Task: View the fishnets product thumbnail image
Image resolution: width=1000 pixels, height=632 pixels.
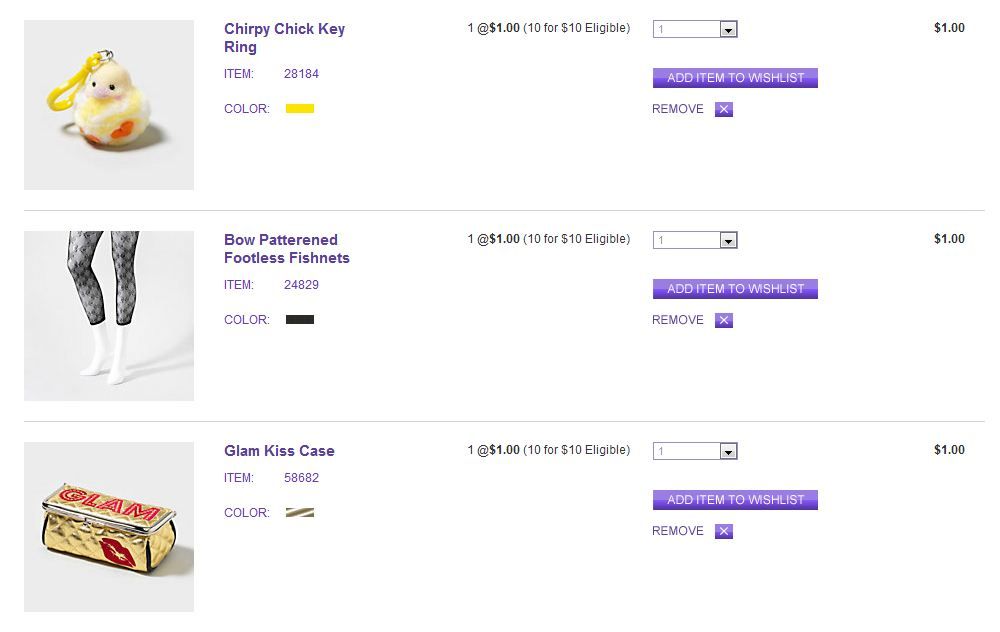Action: (x=109, y=316)
